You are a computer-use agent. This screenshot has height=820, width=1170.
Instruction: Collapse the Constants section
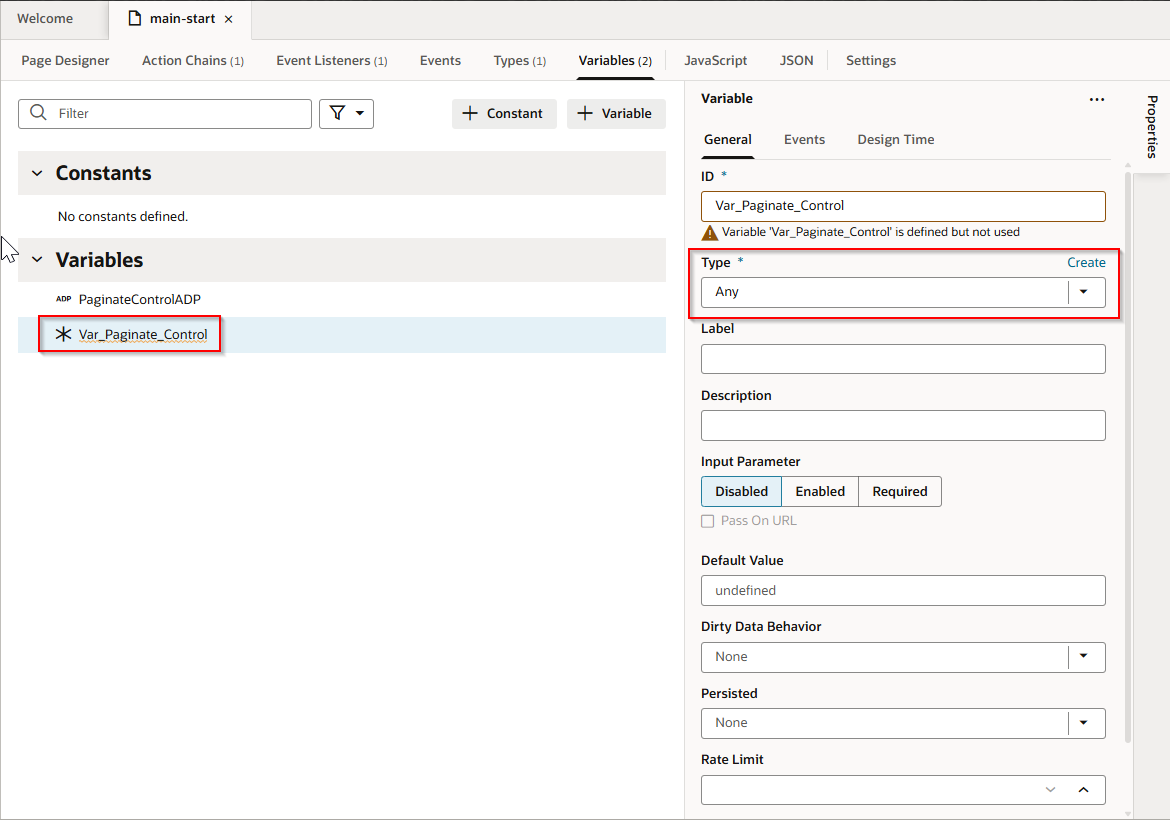(37, 173)
